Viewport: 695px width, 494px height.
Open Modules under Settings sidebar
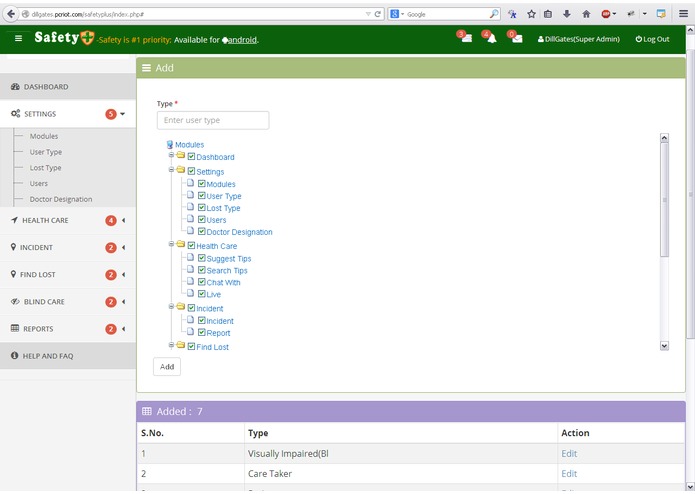click(x=44, y=136)
